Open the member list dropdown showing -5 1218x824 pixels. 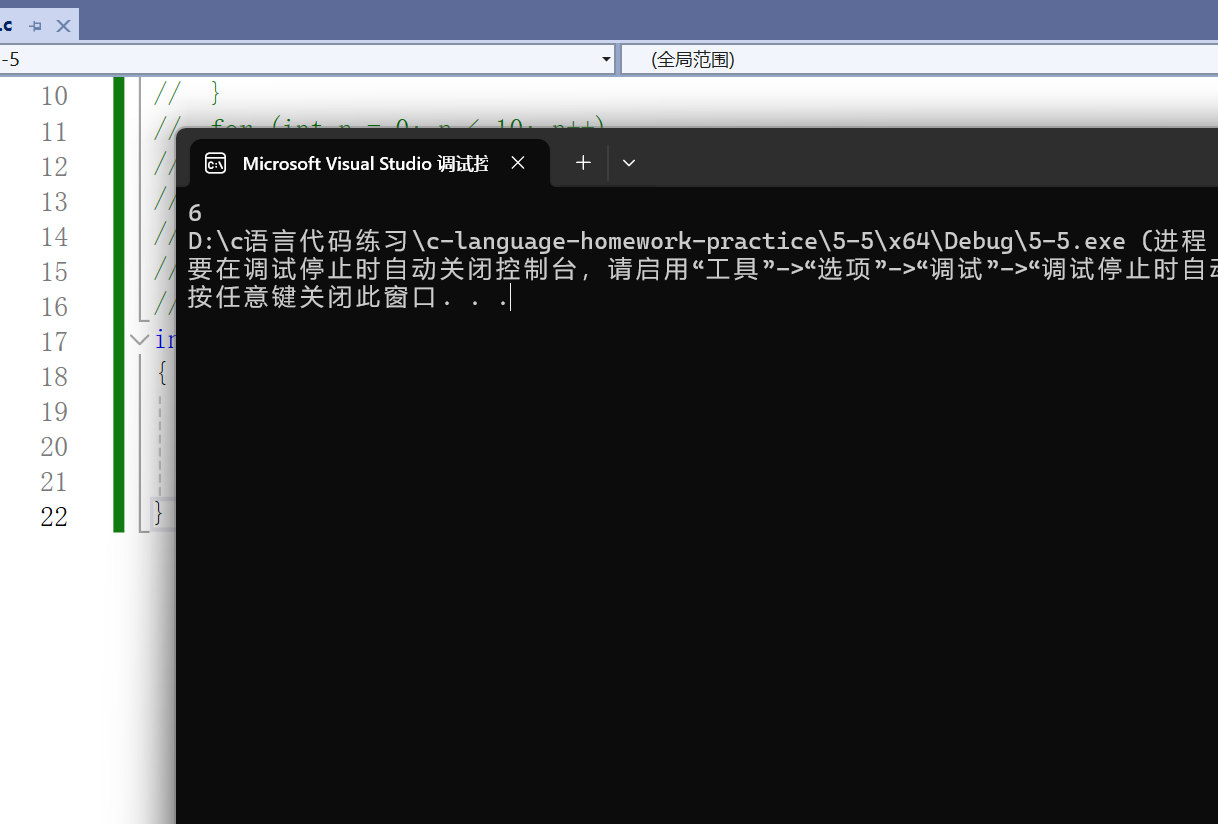pyautogui.click(x=300, y=60)
